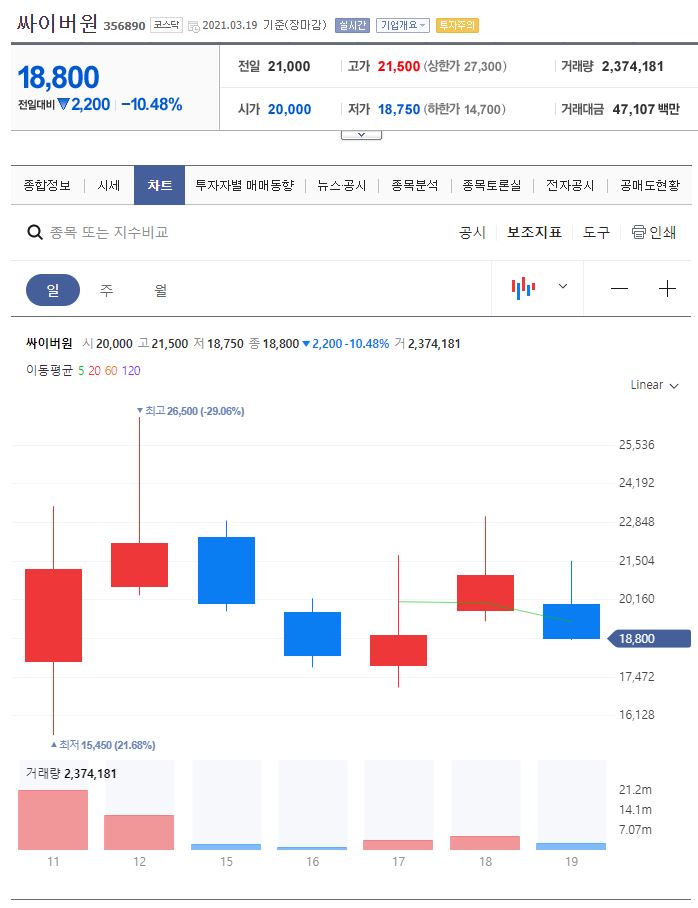The height and width of the screenshot is (908, 698).
Task: Open the 공매도현황 tab
Action: (x=649, y=185)
